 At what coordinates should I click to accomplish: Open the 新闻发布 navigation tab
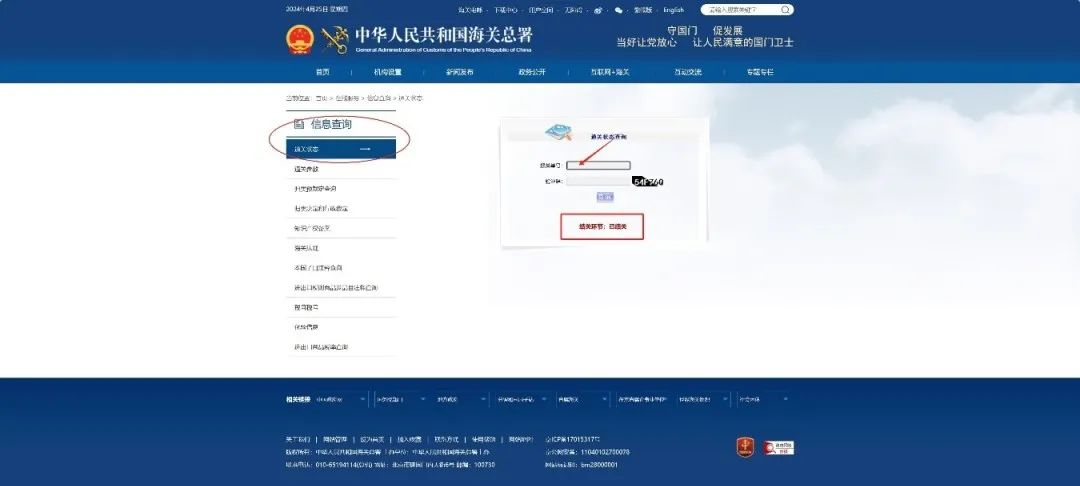click(459, 72)
